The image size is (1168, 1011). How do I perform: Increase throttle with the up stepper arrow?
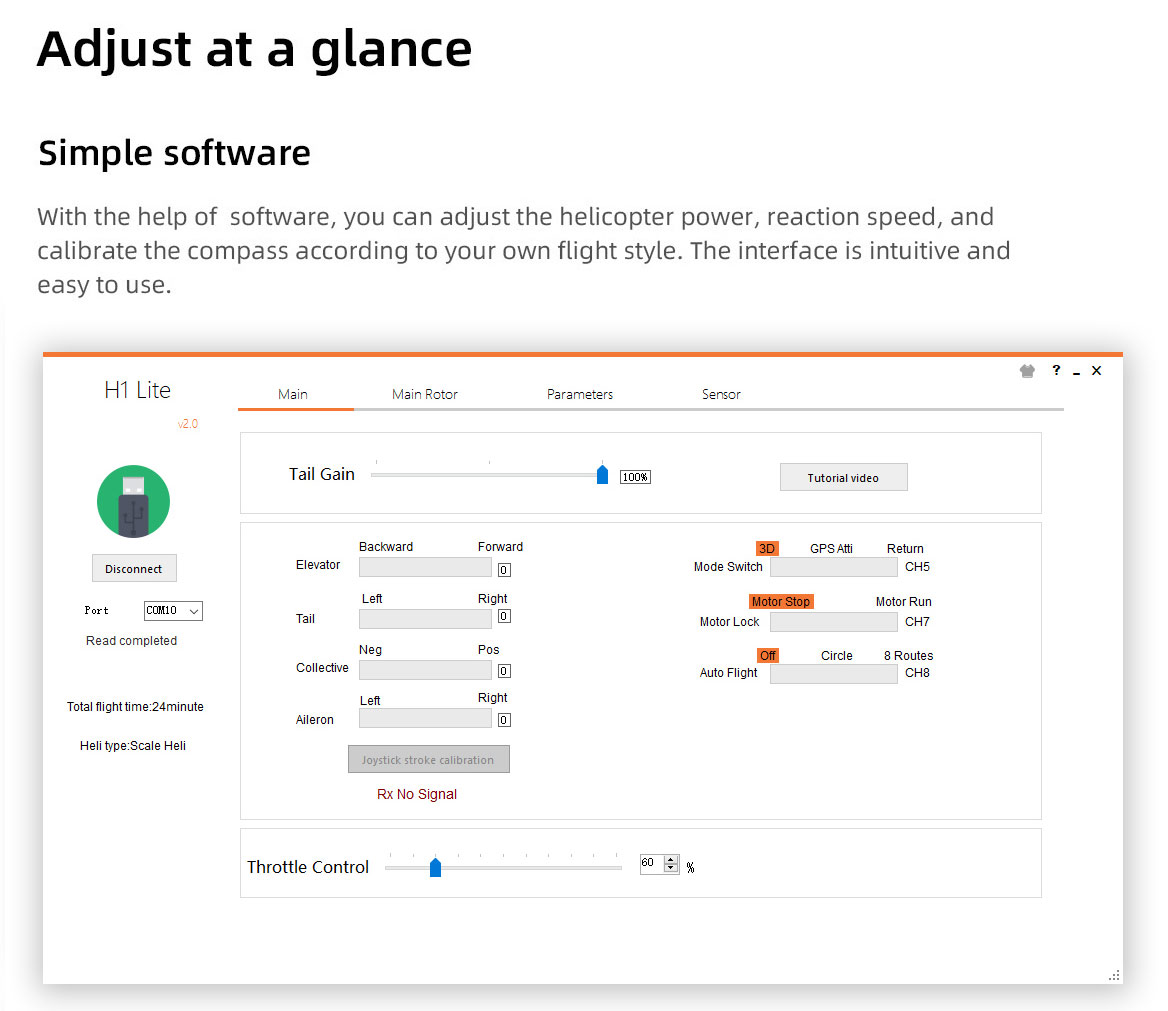671,860
